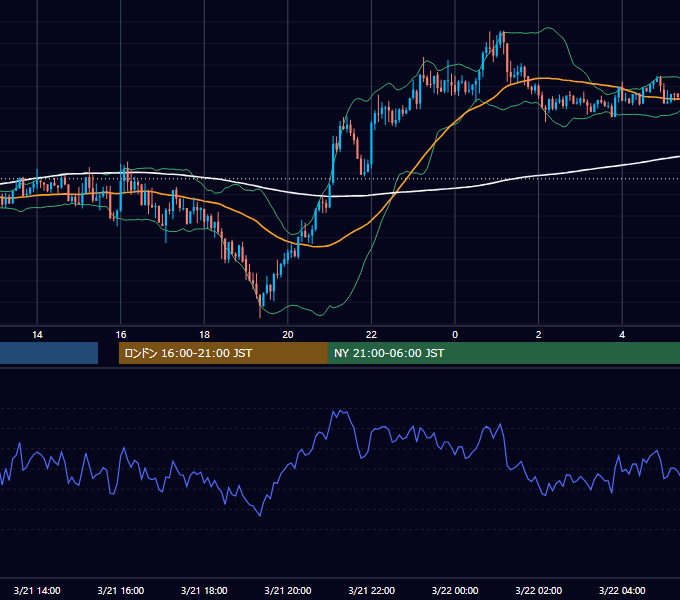
Task: Click the 16 hour axis label
Action: pos(121,335)
